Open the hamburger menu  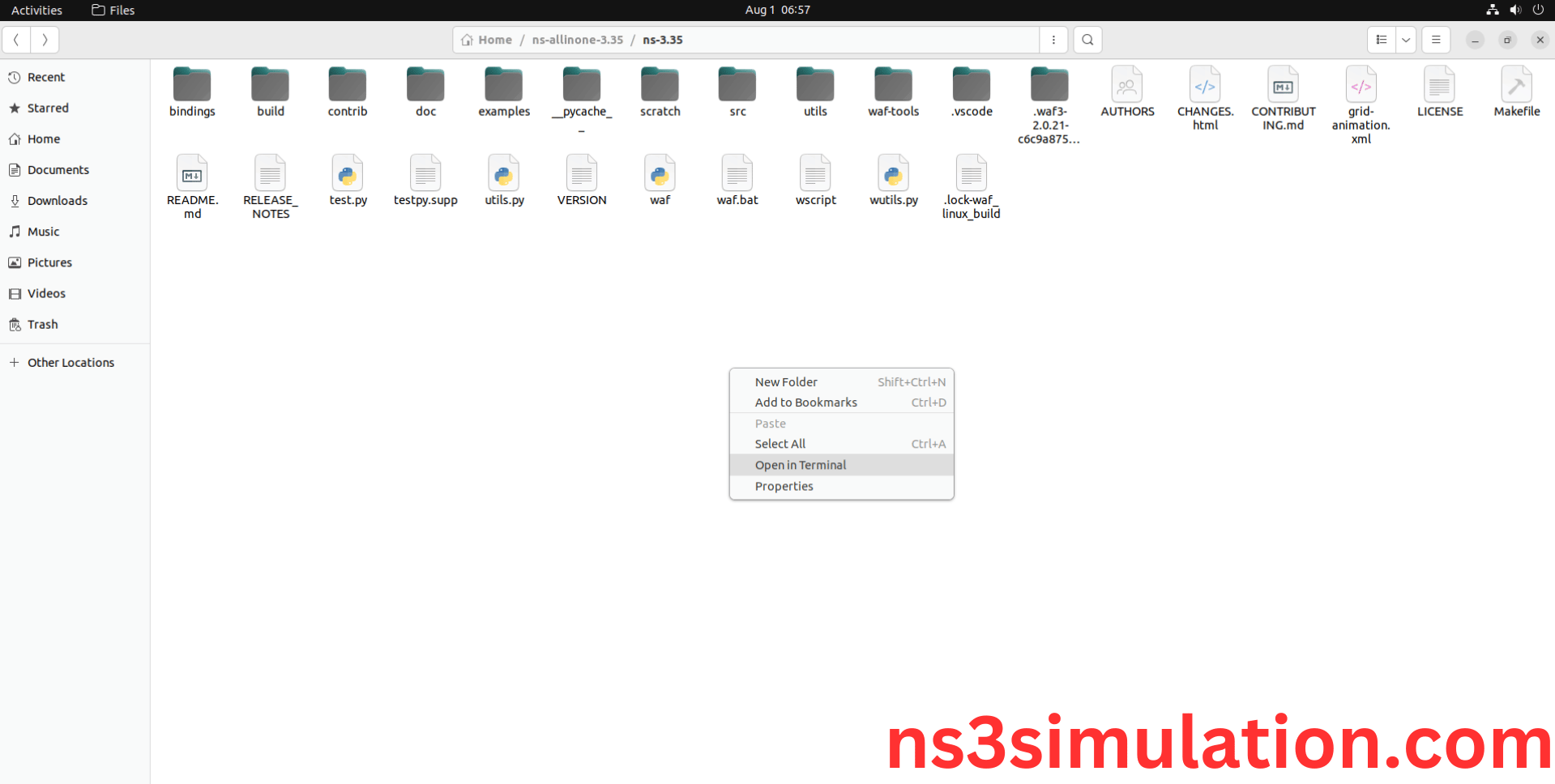click(x=1435, y=40)
